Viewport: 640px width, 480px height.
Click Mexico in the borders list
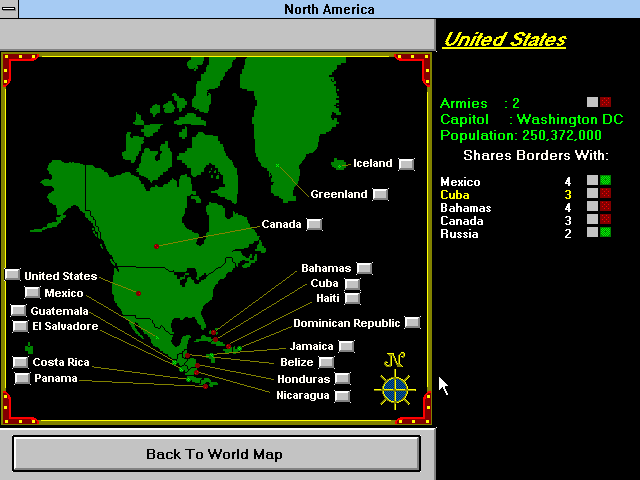[x=459, y=182]
